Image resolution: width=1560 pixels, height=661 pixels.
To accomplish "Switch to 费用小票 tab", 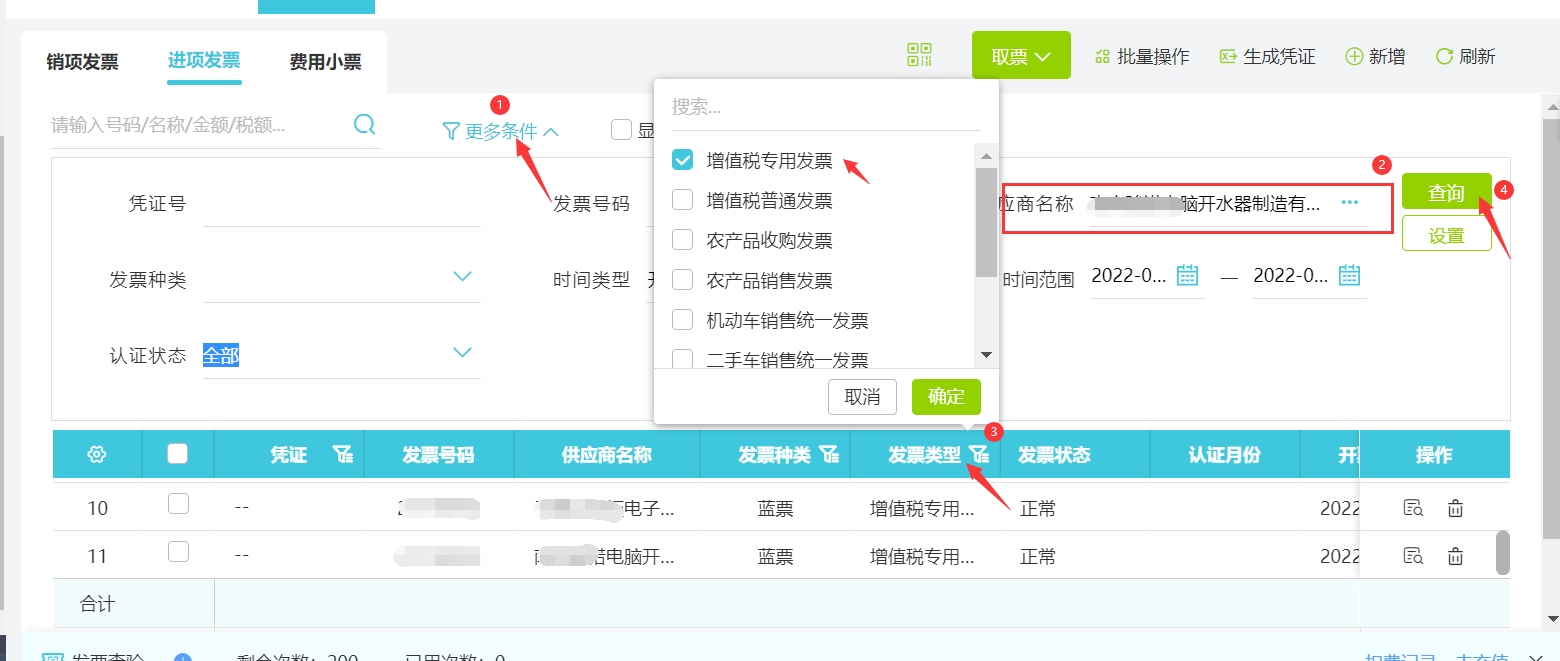I will coord(326,62).
